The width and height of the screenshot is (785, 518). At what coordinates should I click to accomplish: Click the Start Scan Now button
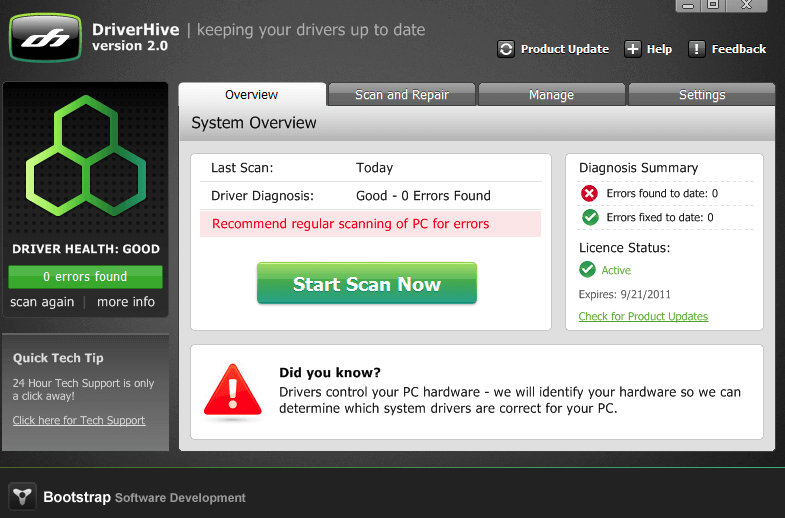366,283
